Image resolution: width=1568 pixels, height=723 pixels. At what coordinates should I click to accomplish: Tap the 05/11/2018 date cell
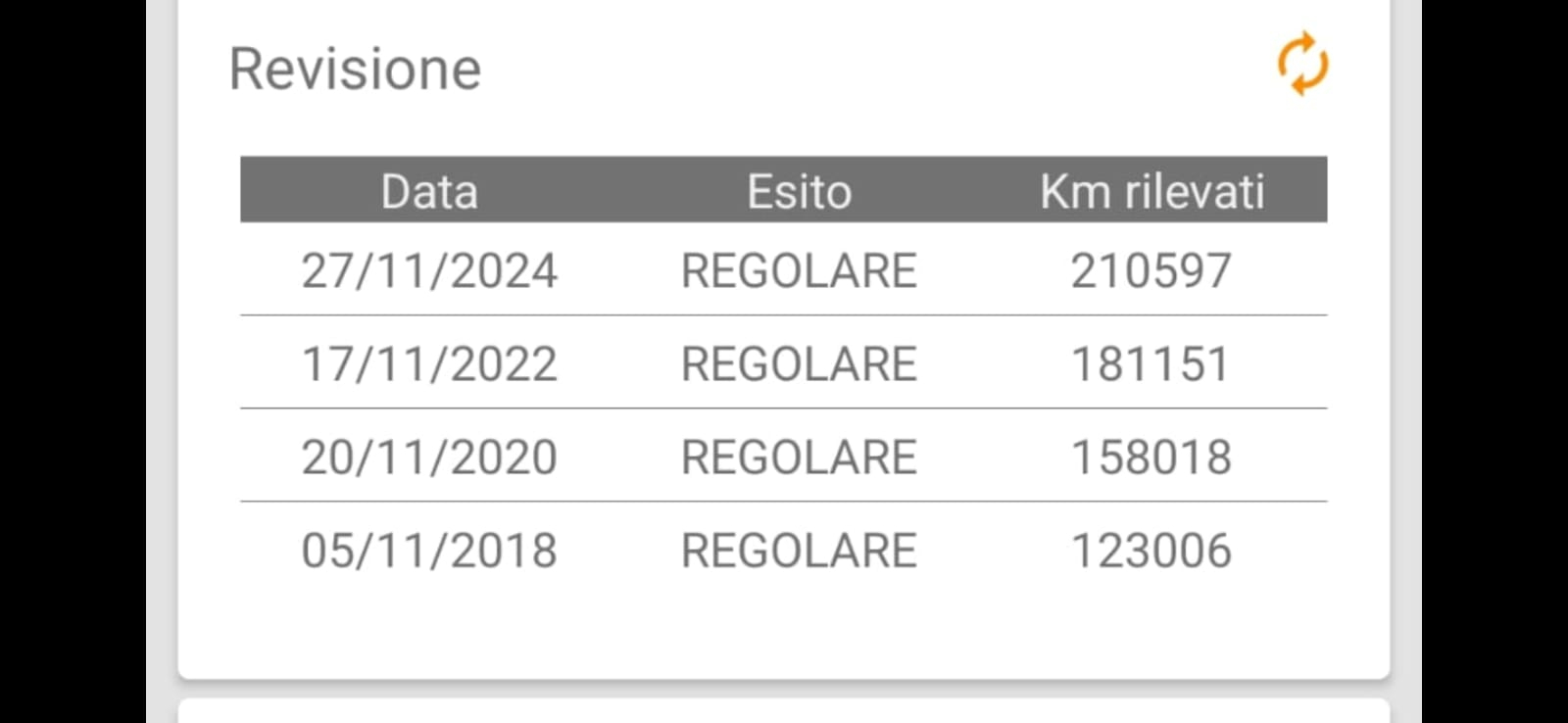(429, 551)
